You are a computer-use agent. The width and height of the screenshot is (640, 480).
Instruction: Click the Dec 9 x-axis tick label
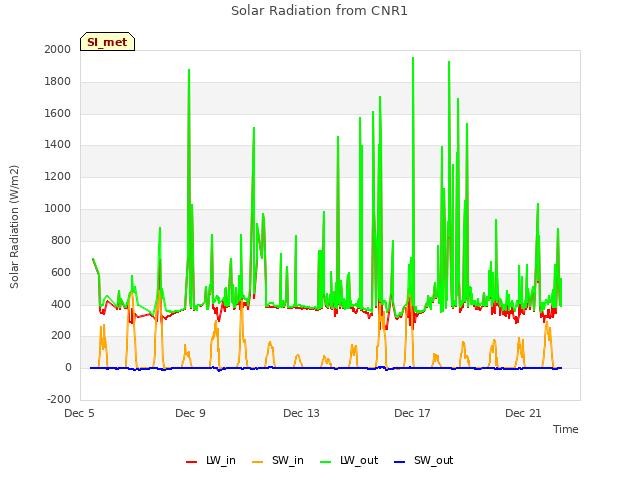click(x=190, y=413)
